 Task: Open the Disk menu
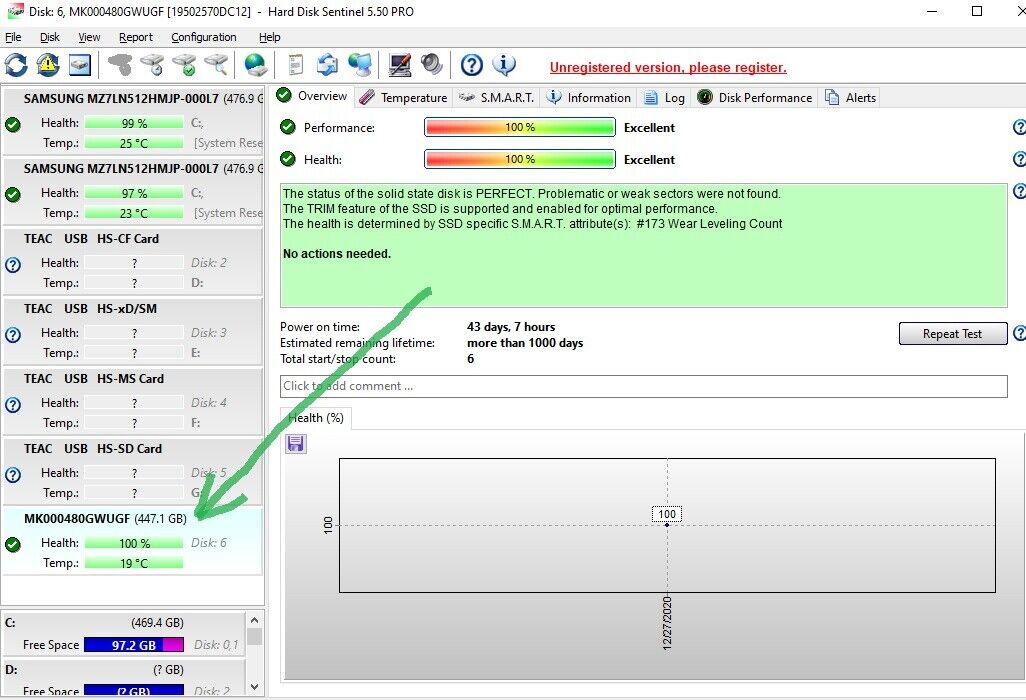pos(48,37)
